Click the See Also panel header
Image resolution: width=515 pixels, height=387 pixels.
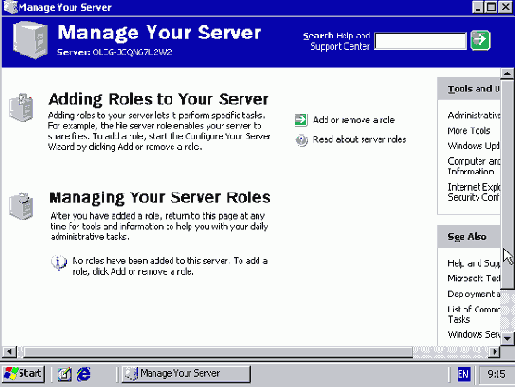tap(469, 237)
